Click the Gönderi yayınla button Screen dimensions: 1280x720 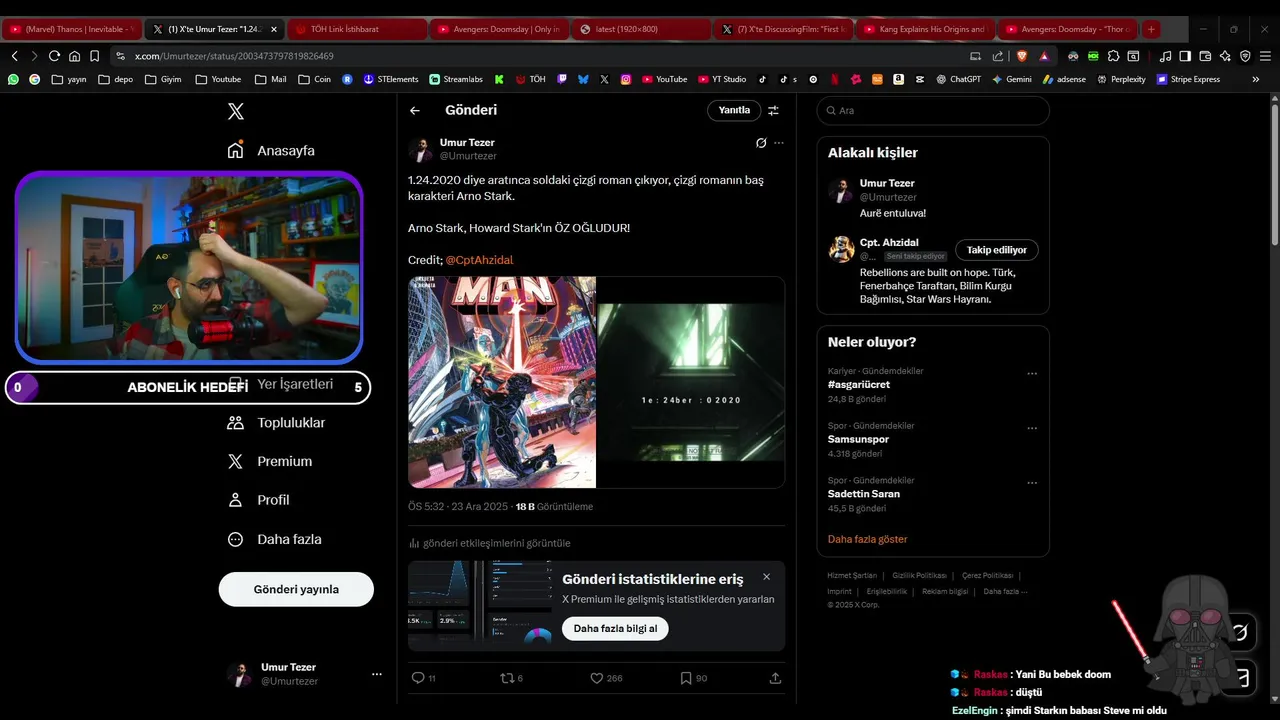[x=296, y=589]
